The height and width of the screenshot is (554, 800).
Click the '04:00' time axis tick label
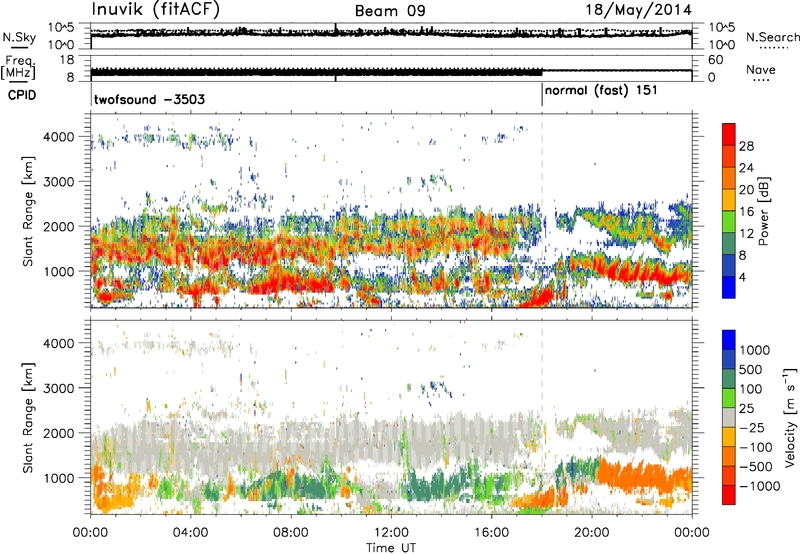pos(190,533)
